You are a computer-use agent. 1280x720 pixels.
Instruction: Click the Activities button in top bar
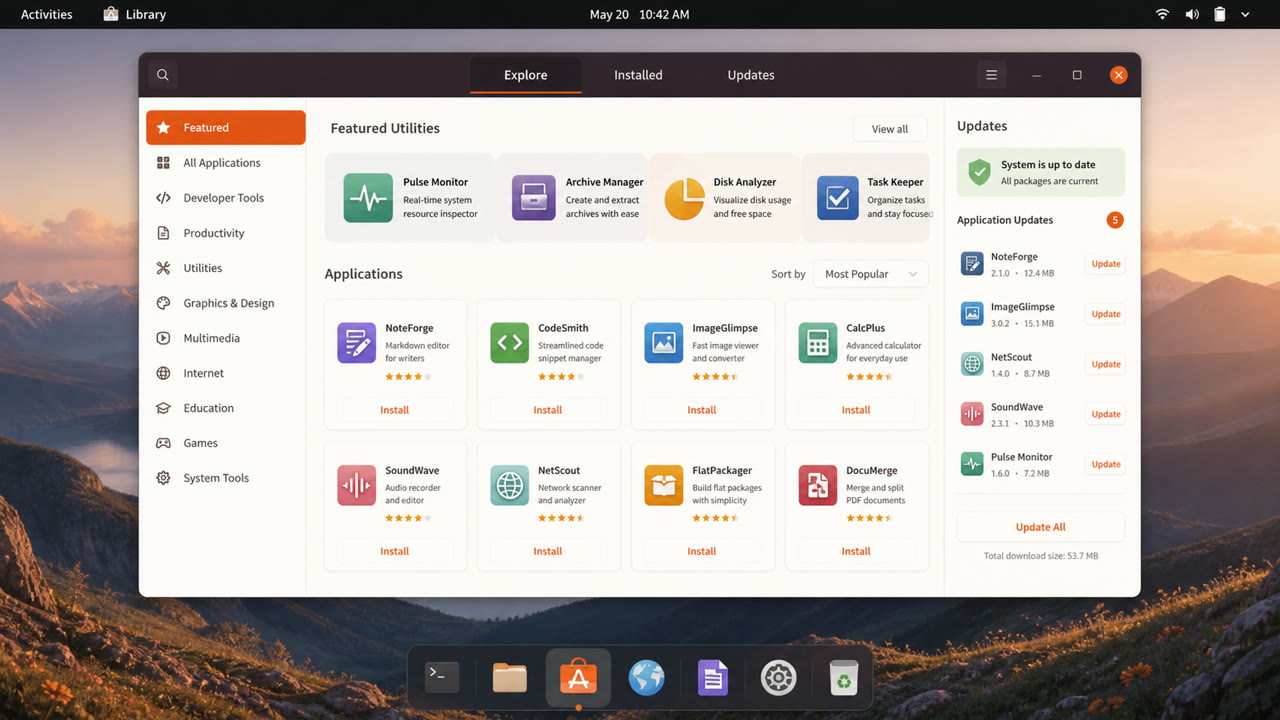pos(46,15)
